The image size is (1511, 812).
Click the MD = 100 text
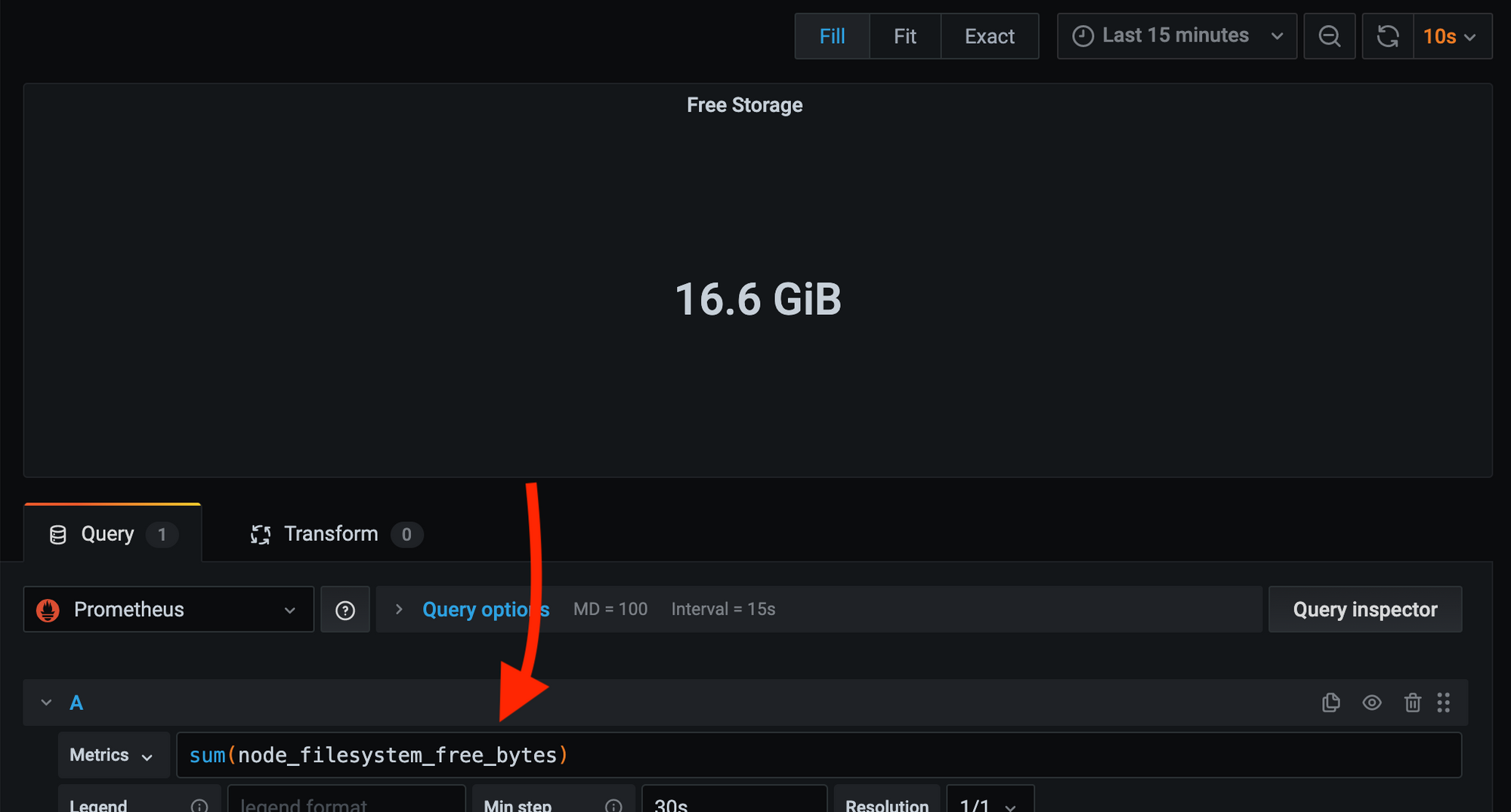(610, 609)
